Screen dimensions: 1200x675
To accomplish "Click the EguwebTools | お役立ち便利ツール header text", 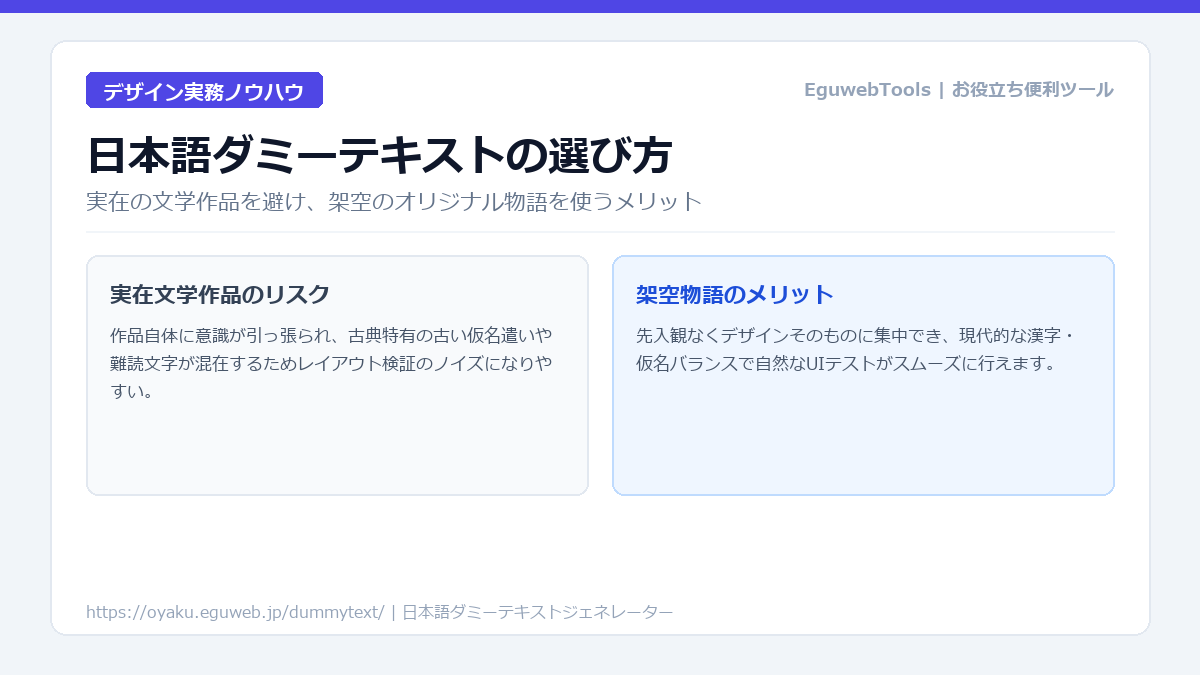I will [x=958, y=90].
